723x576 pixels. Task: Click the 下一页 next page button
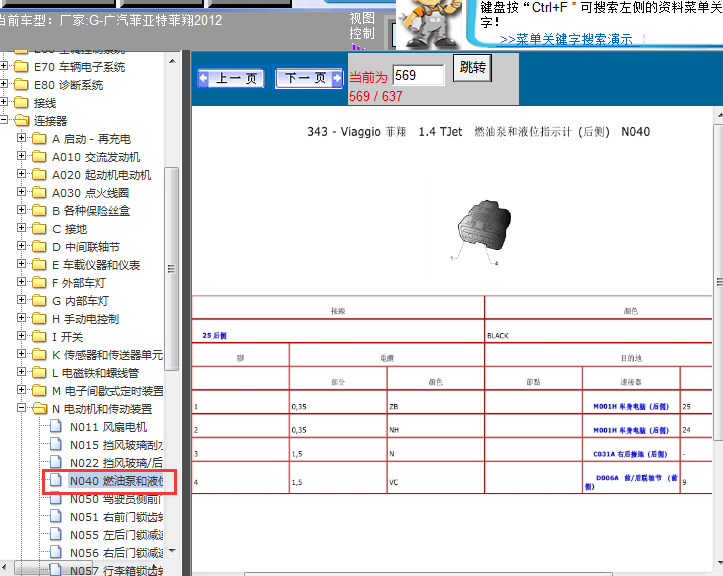(309, 78)
